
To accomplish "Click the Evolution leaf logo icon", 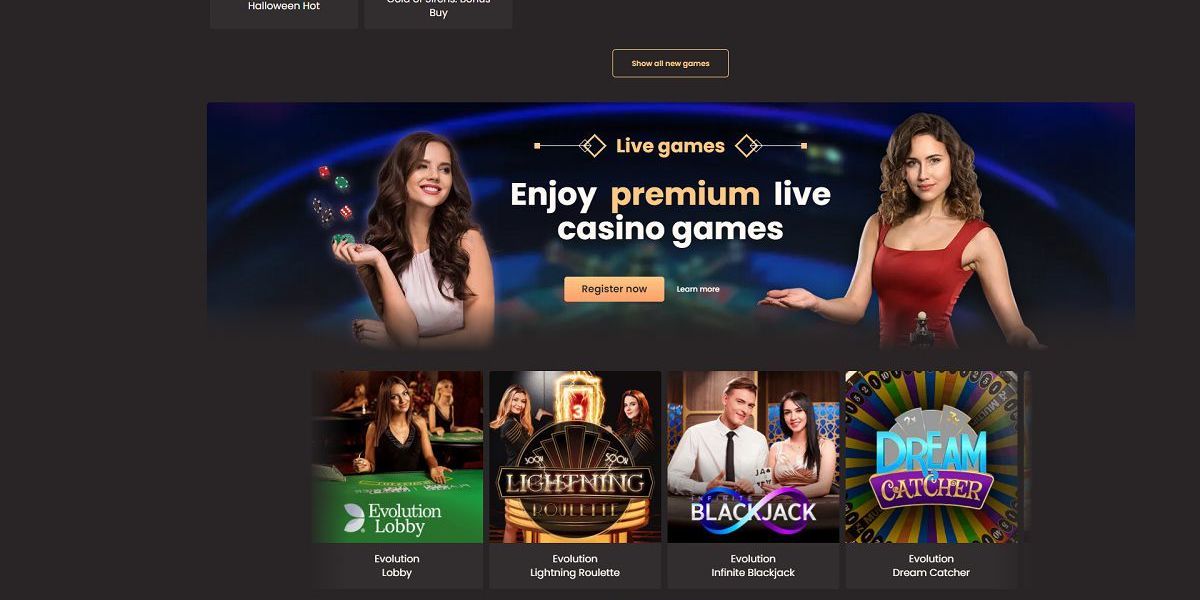I will [354, 517].
